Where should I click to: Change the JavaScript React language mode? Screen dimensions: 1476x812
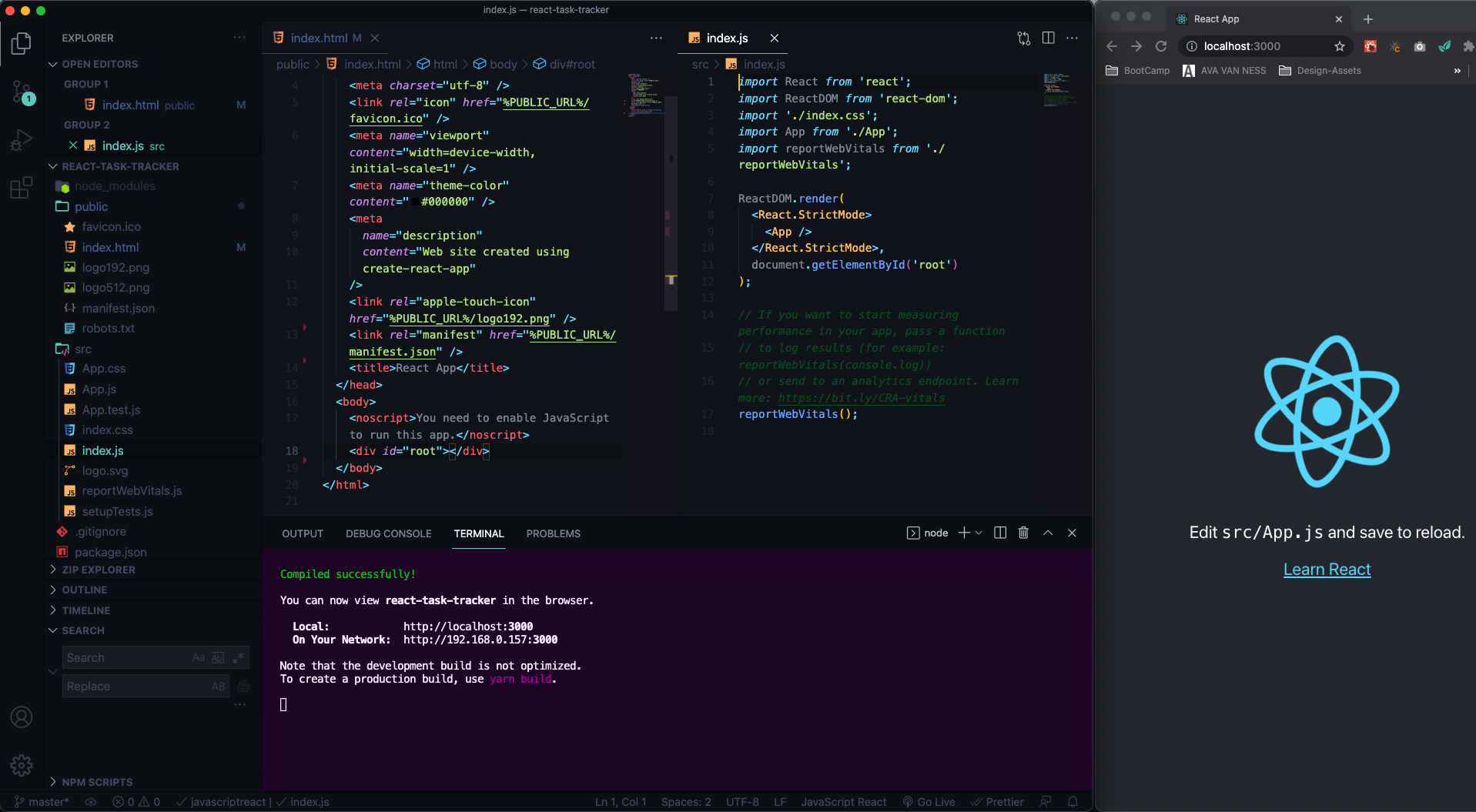844,801
